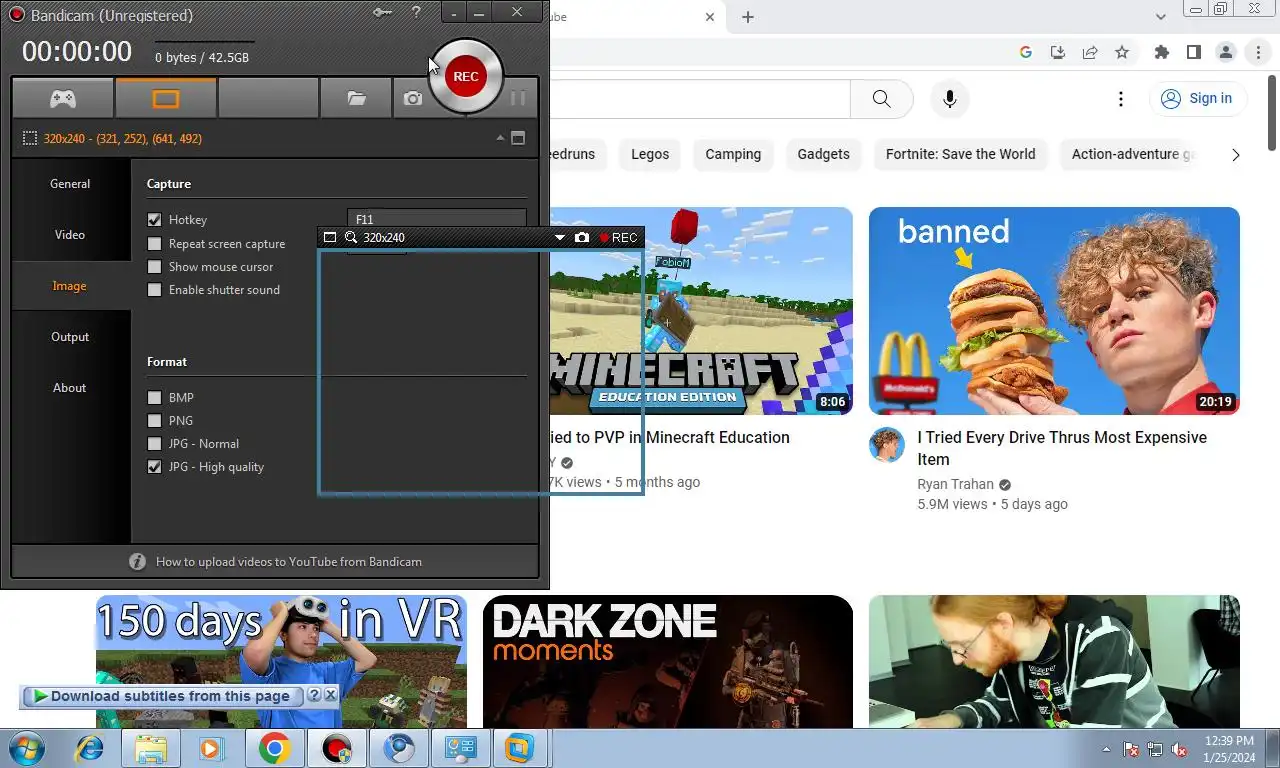Open Chrome extensions puzzle icon

tap(1161, 52)
